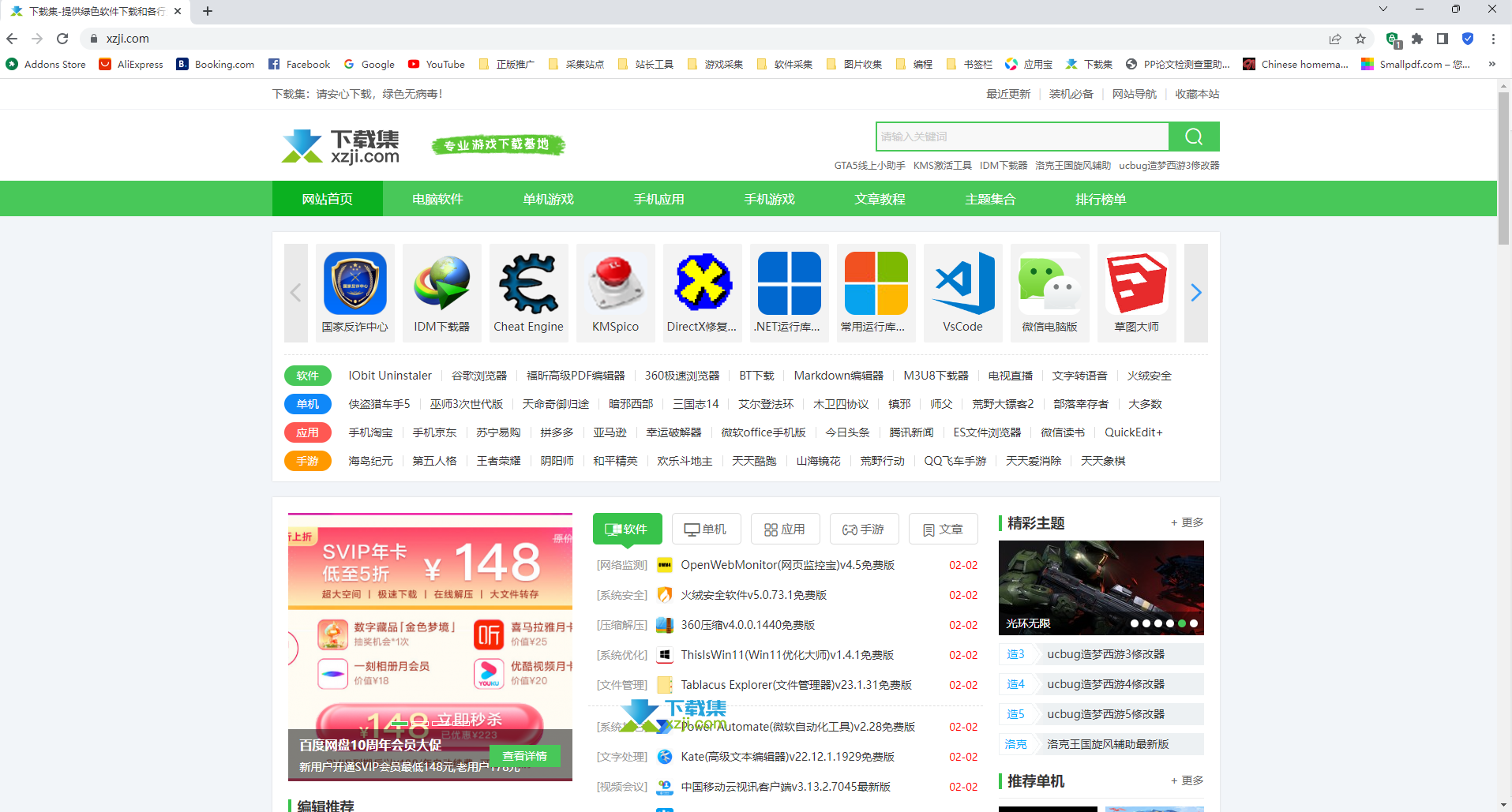Open the .NET运行库 icon
This screenshot has width=1512, height=812.
click(789, 283)
